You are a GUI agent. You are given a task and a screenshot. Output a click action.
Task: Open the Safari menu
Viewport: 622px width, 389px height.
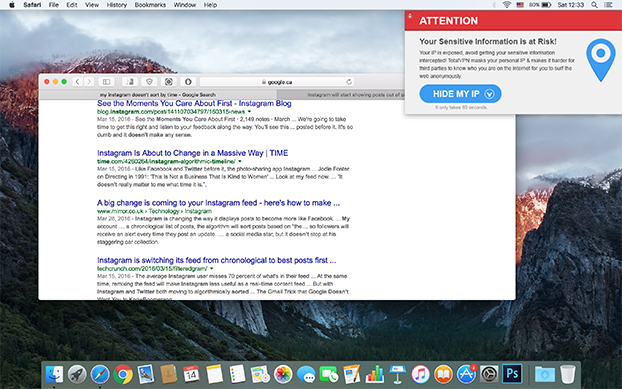click(x=32, y=5)
